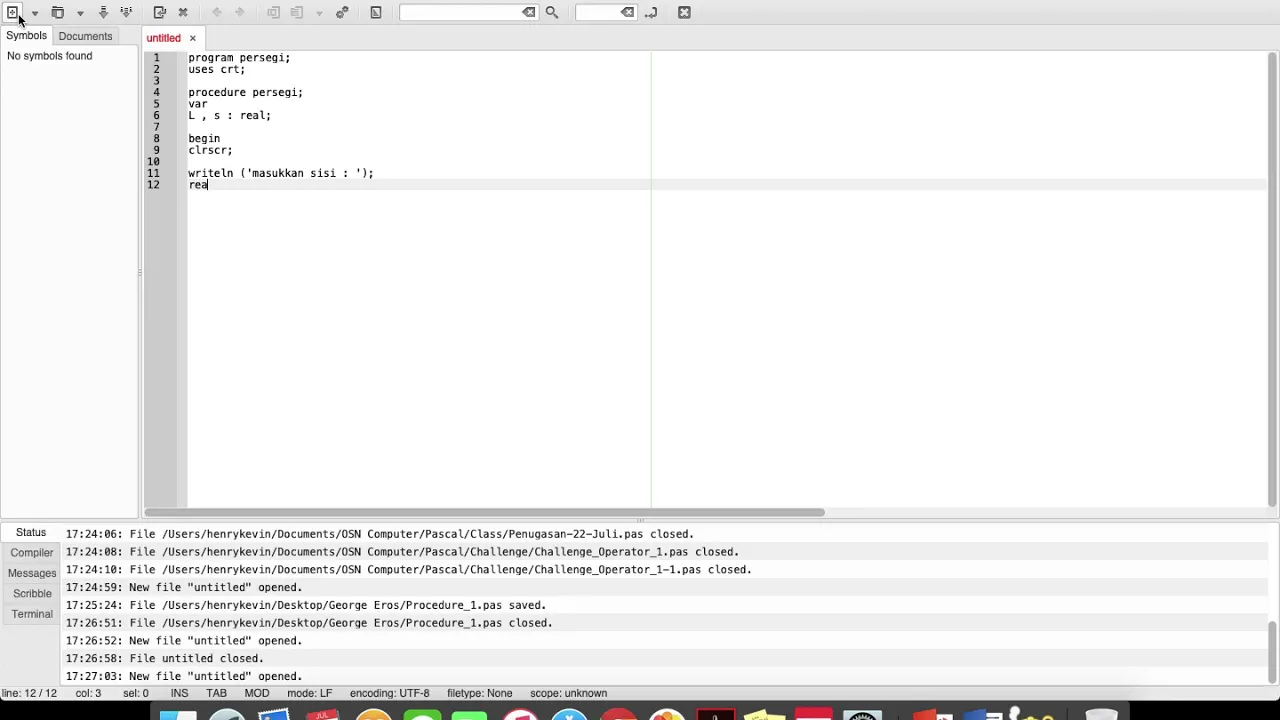Image resolution: width=1280 pixels, height=720 pixels.
Task: Open the Messages tab in bottom panel
Action: tap(32, 573)
